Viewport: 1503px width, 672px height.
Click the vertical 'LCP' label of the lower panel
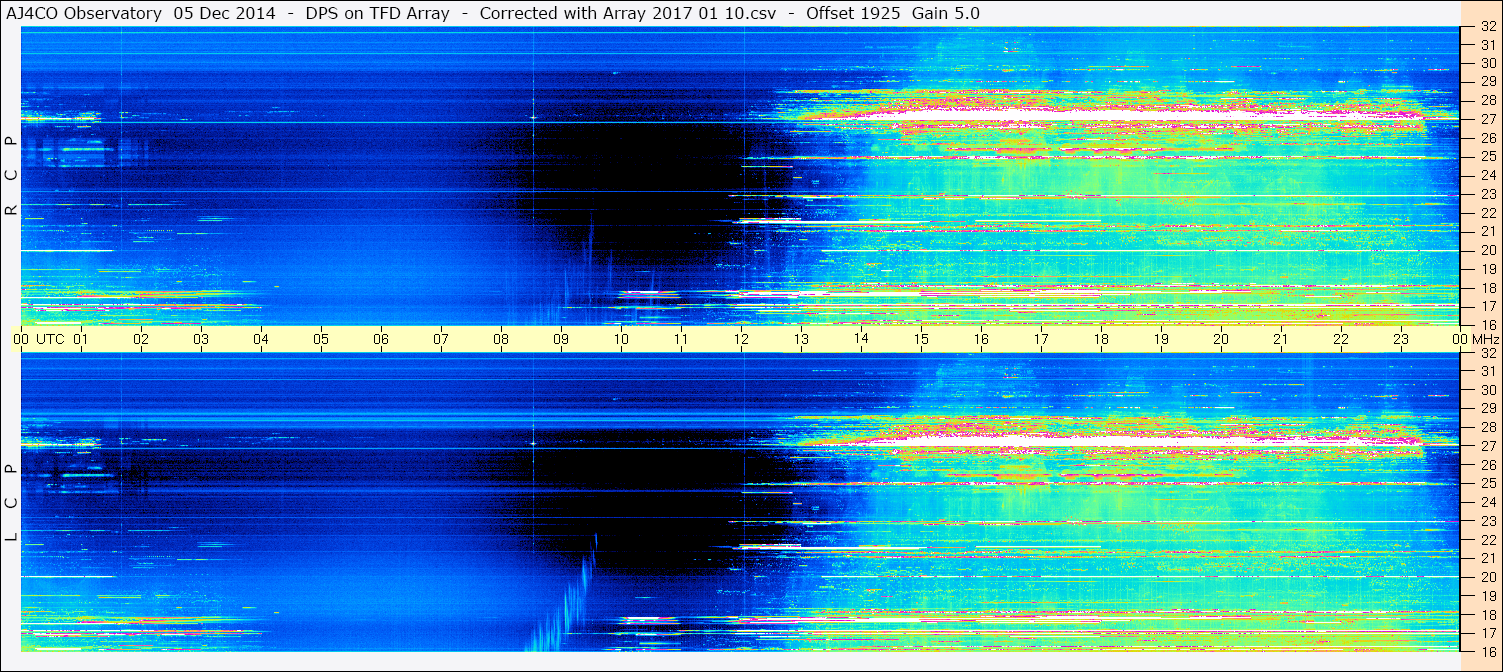[x=11, y=502]
